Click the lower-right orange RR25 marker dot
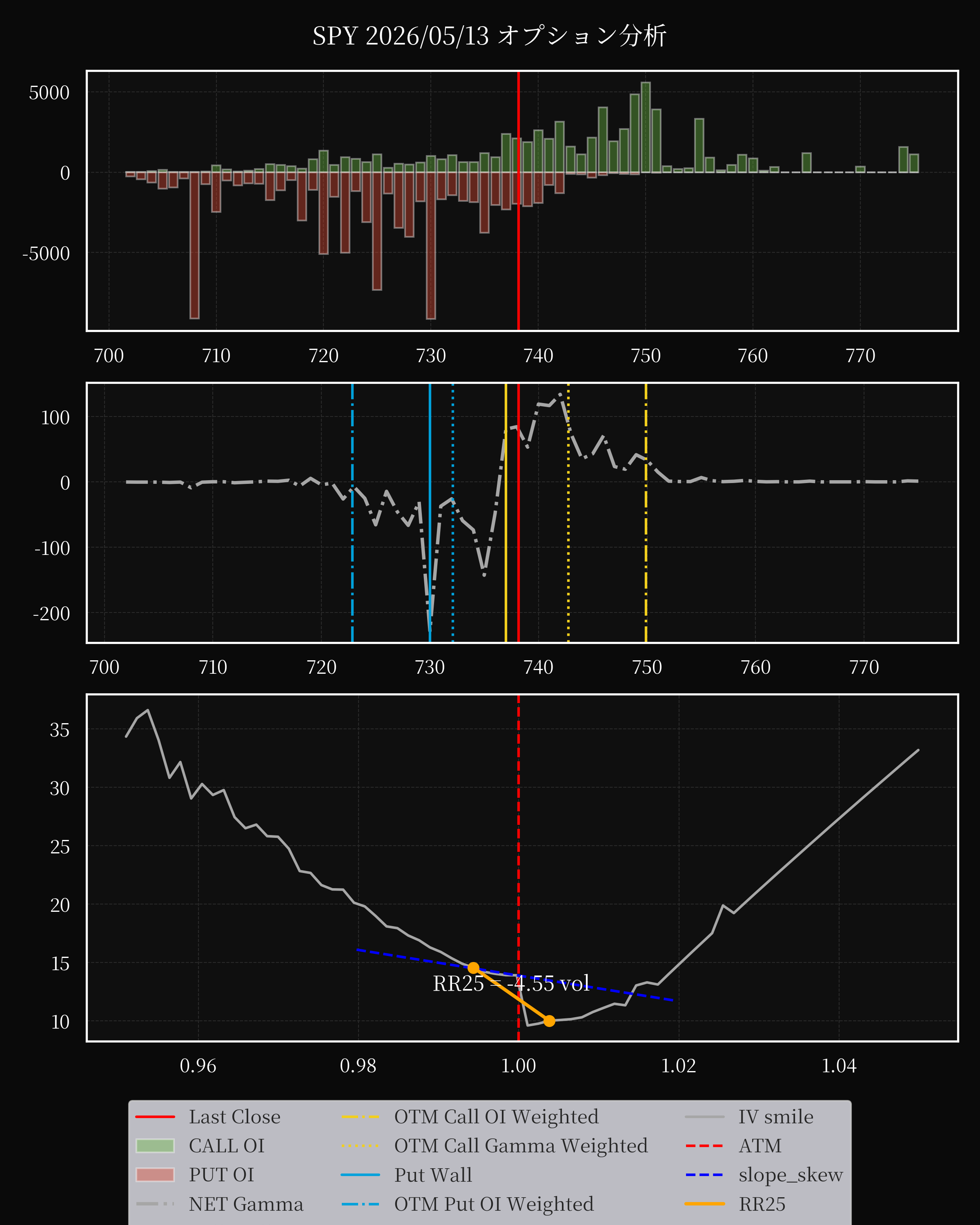 point(549,1021)
